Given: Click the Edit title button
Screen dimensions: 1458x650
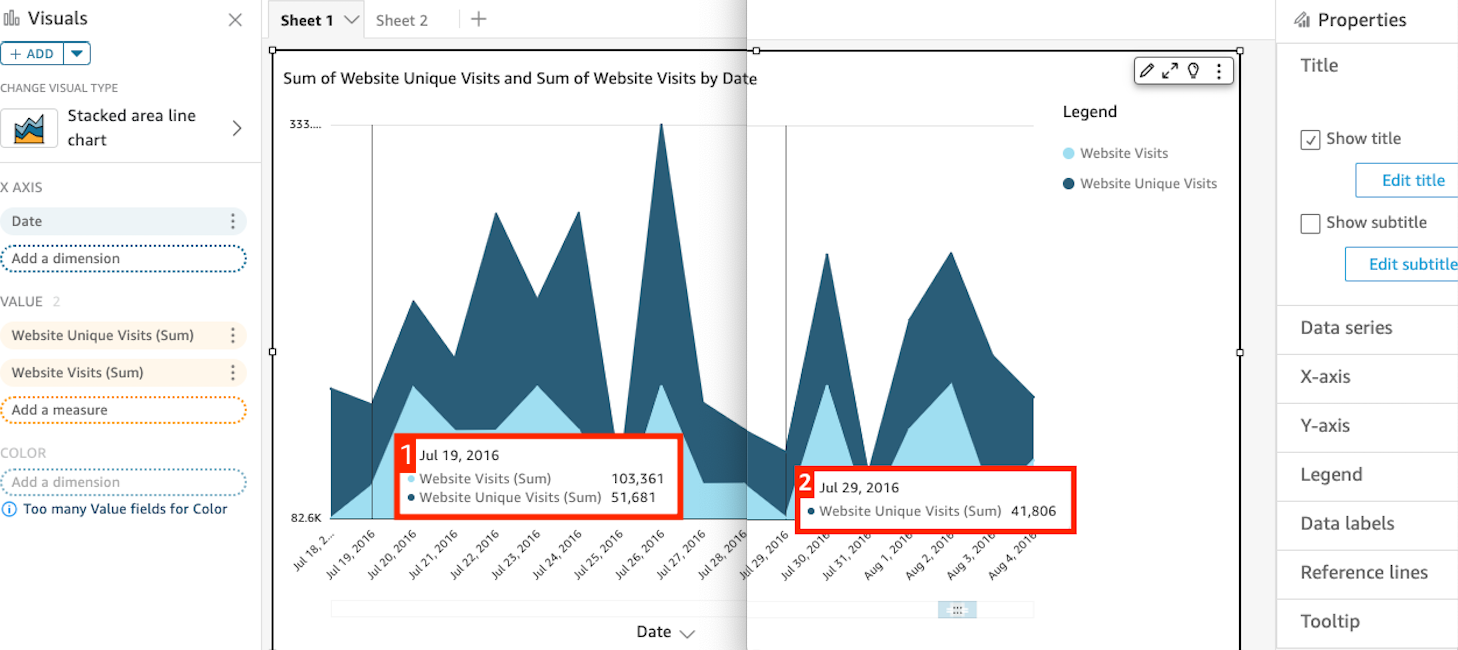Looking at the screenshot, I should coord(1406,181).
